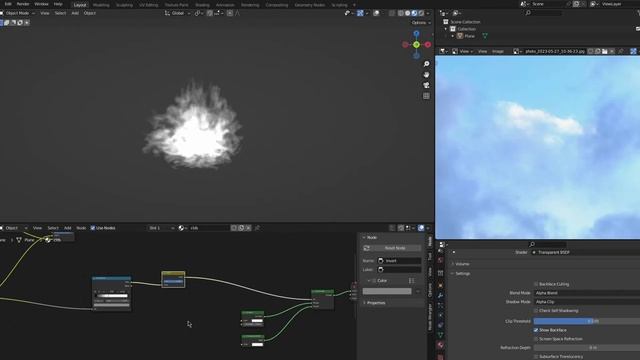Open the Modifiers wrench properties tab
The height and width of the screenshot is (360, 640).
pyautogui.click(x=440, y=295)
